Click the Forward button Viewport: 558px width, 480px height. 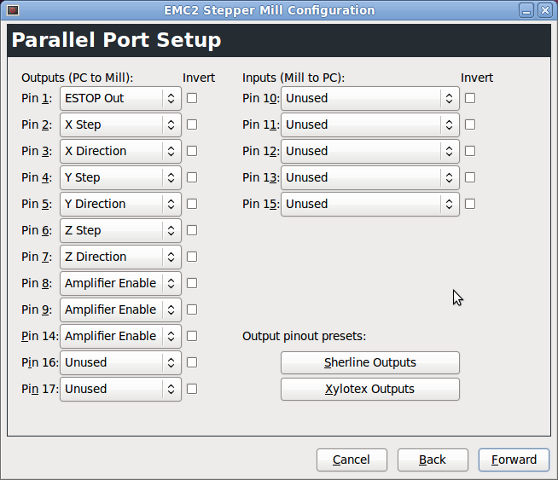tap(514, 460)
